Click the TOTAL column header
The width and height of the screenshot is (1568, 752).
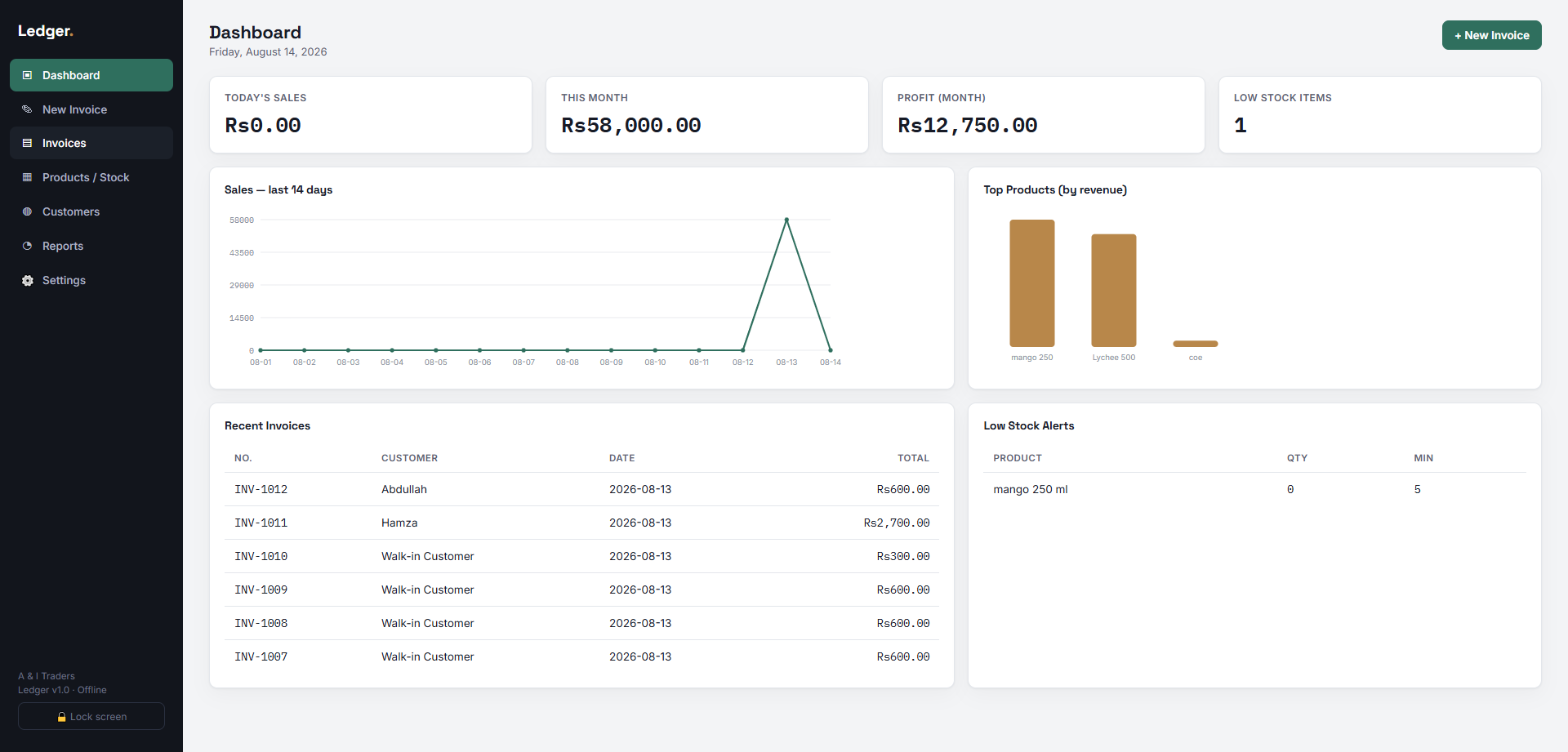click(x=913, y=458)
